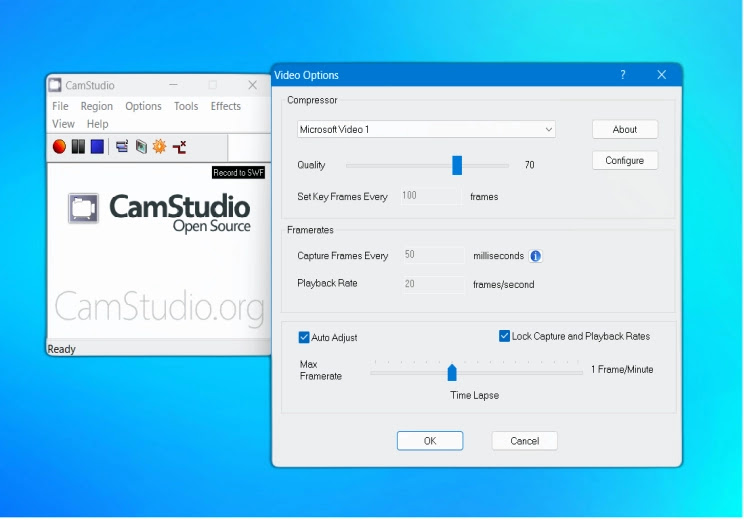
Task: Click the Cancel button
Action: click(x=525, y=441)
